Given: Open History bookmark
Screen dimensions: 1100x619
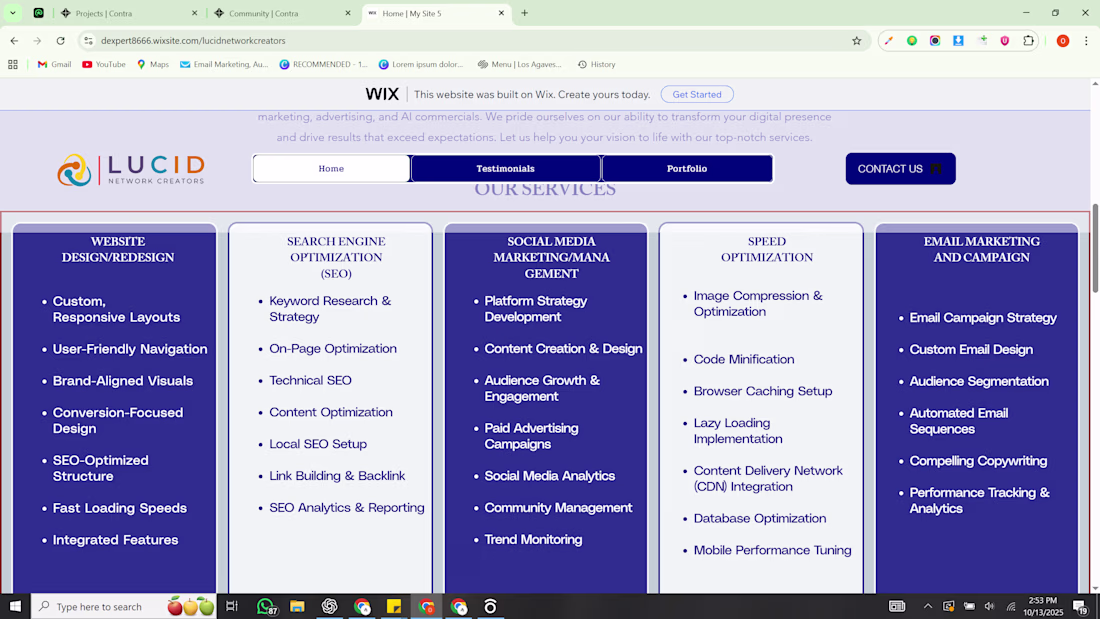Looking at the screenshot, I should [x=596, y=65].
